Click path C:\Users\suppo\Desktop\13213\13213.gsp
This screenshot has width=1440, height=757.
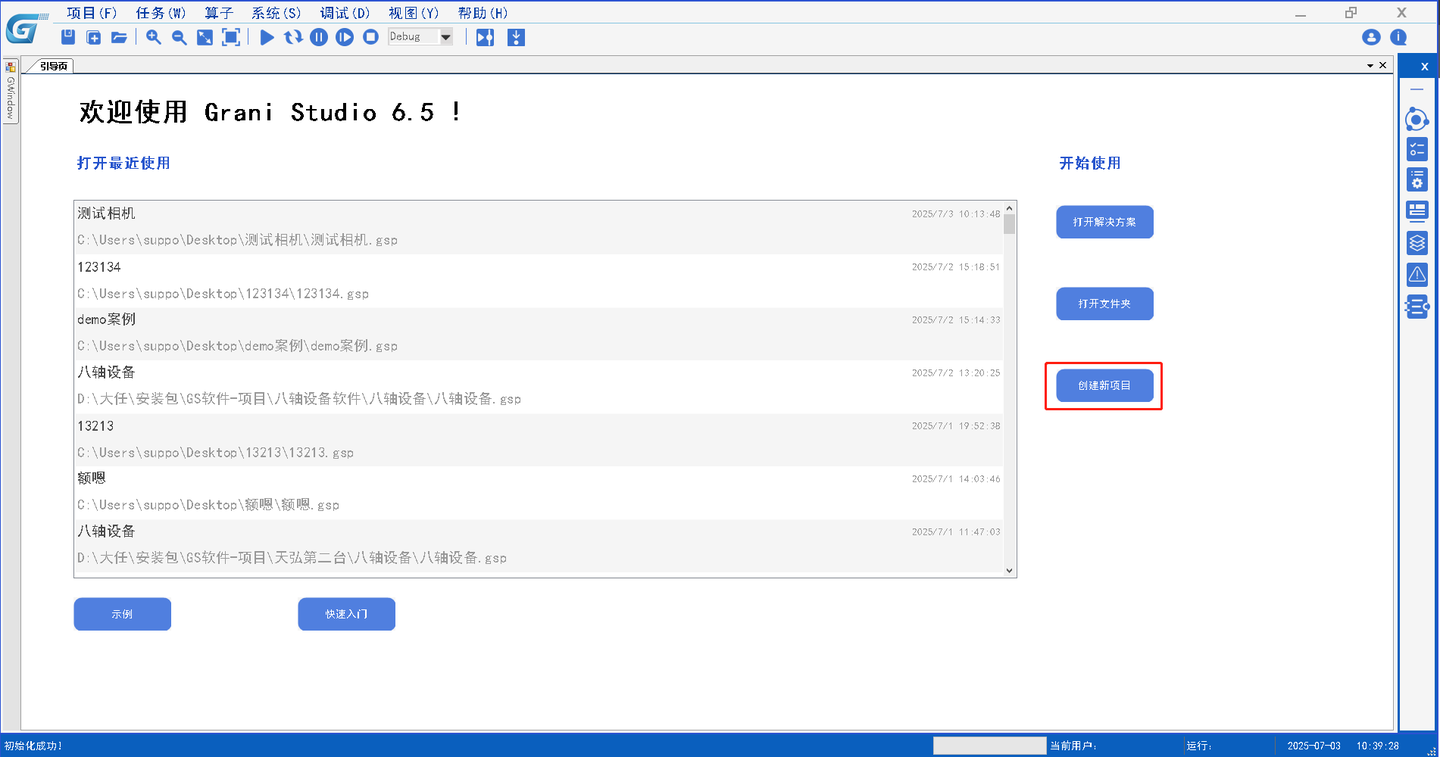(216, 453)
